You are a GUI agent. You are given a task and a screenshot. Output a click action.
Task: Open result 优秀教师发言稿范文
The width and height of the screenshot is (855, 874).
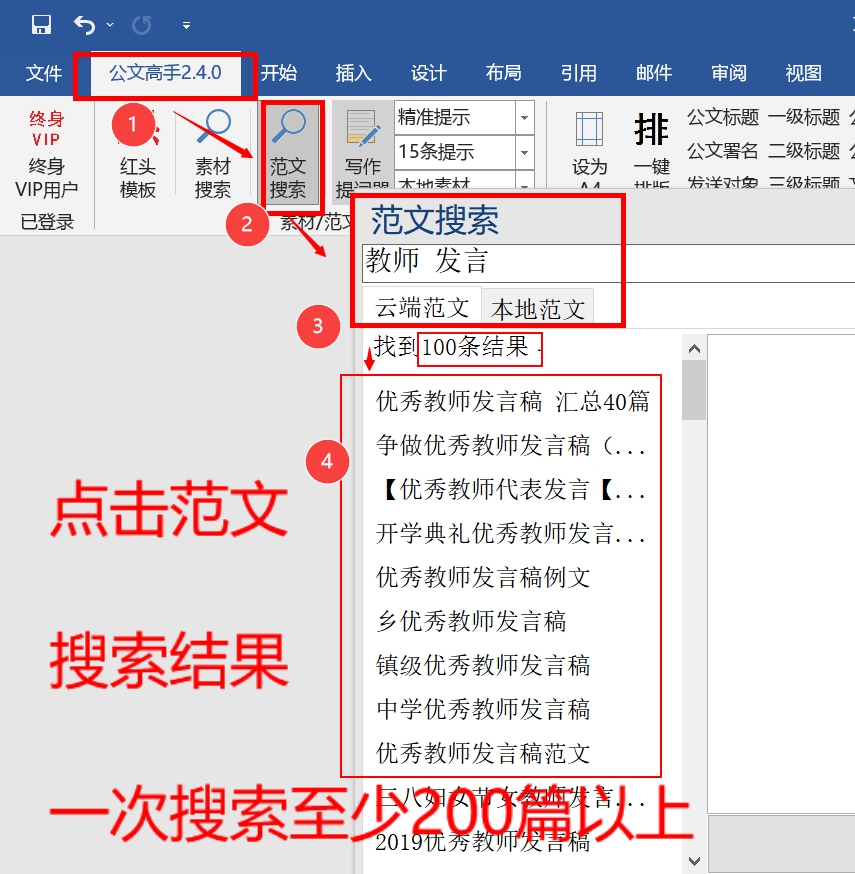483,754
